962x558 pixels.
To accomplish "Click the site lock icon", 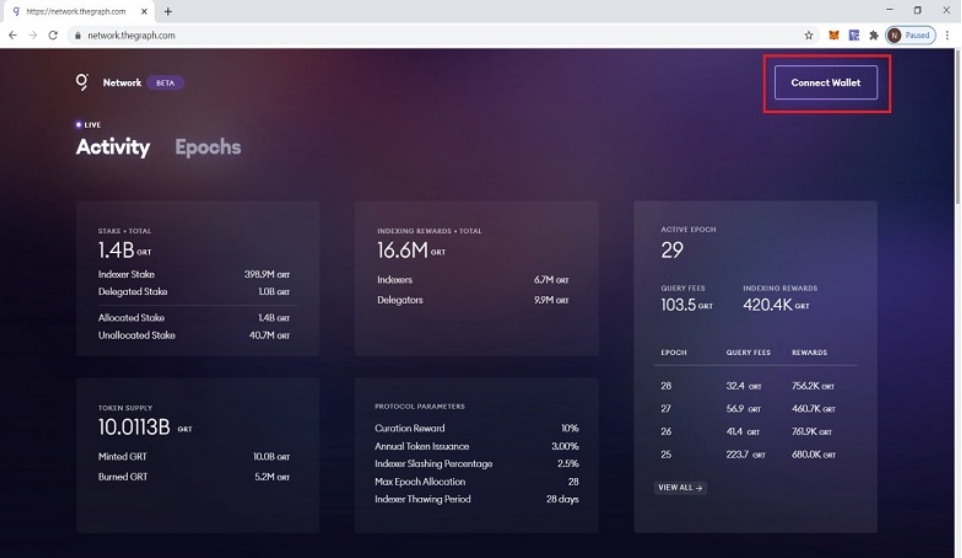I will coord(77,36).
